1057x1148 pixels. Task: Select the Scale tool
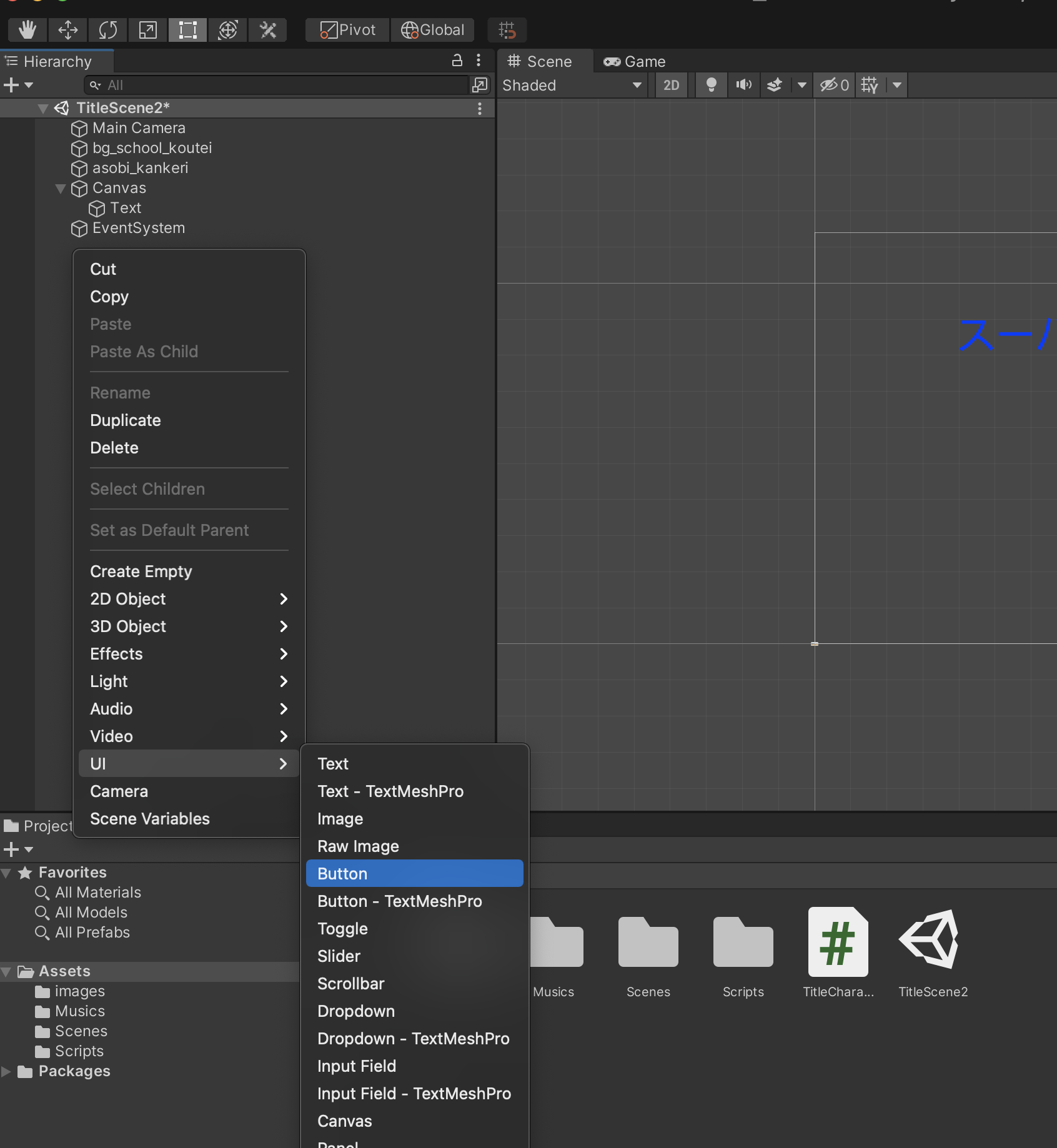(147, 29)
